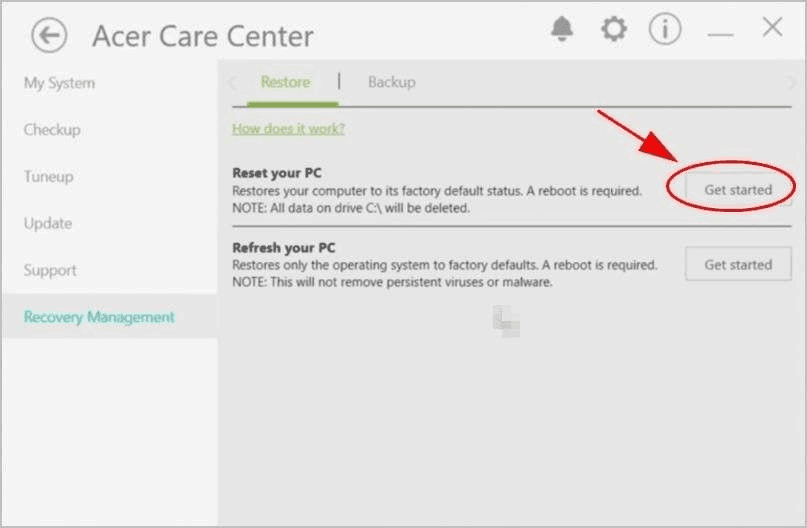Show app information via the circled i icon
This screenshot has height=528, width=807.
pyautogui.click(x=664, y=29)
